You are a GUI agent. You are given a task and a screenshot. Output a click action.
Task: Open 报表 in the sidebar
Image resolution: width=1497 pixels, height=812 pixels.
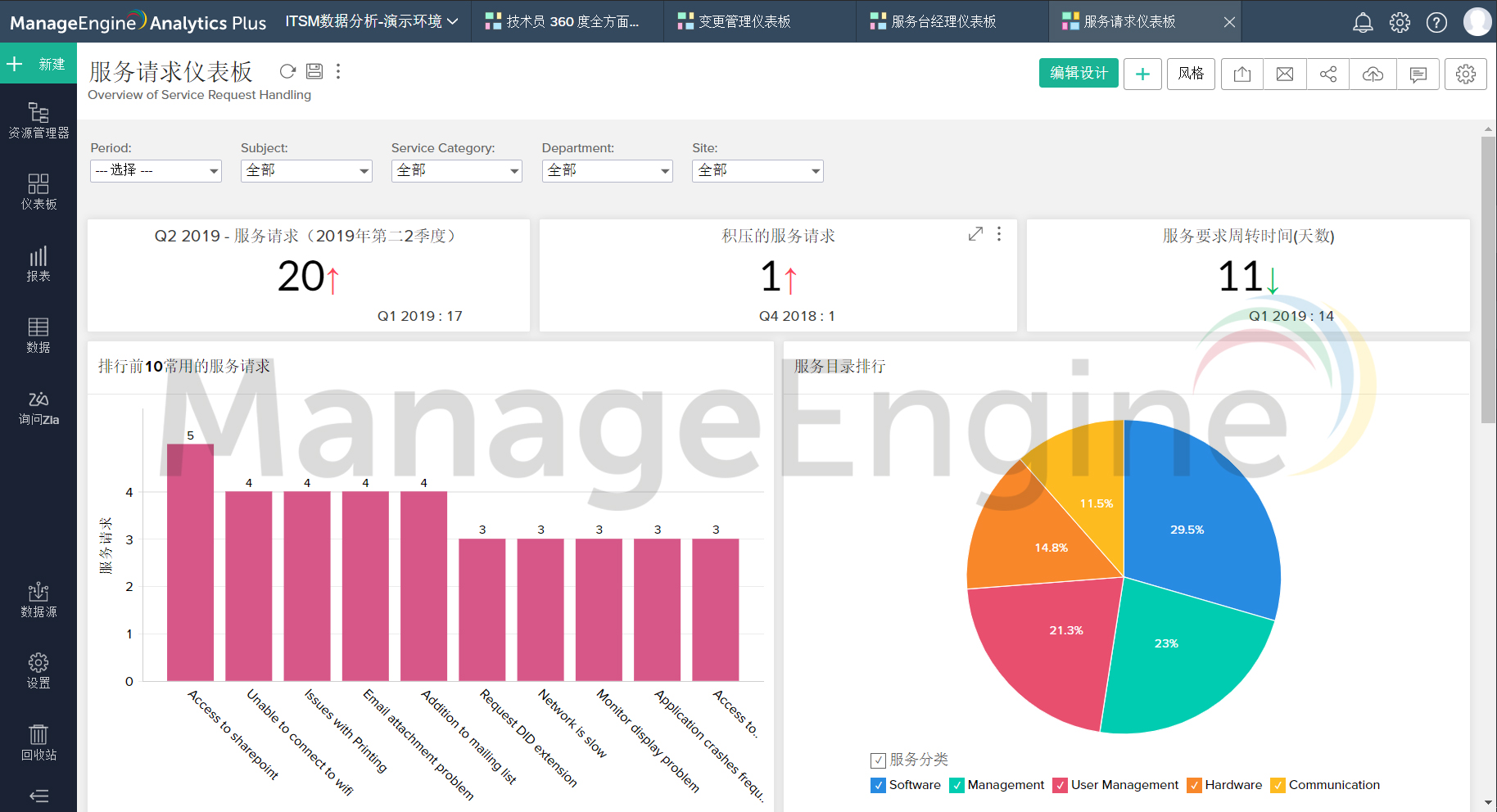[x=38, y=264]
